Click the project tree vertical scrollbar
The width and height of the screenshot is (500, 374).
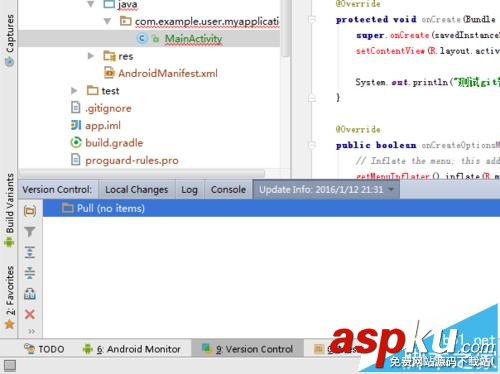click(x=285, y=28)
